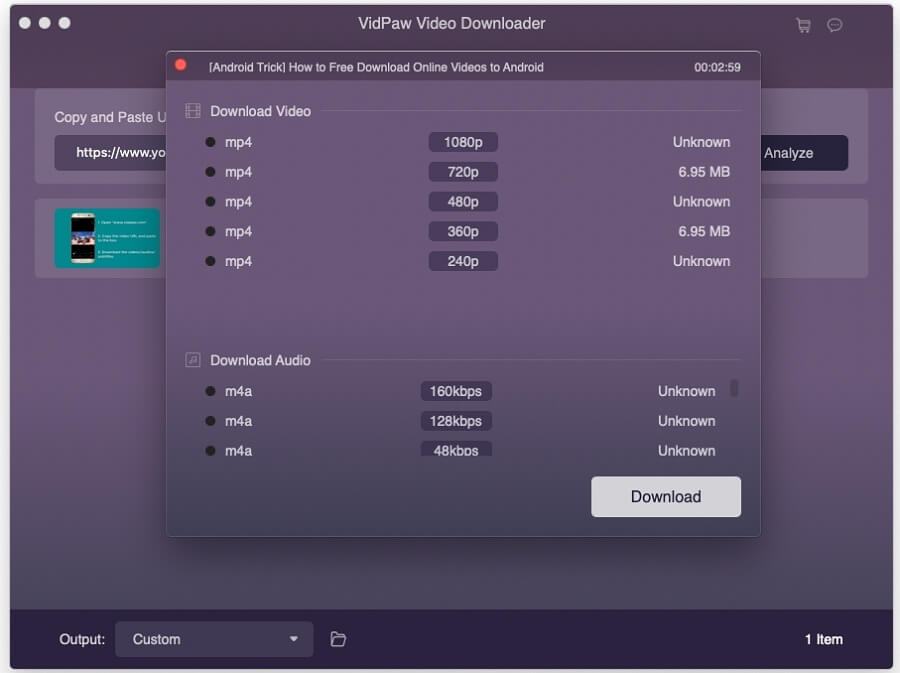This screenshot has height=673, width=900.
Task: Click the video thumbnail in main window
Action: point(107,238)
